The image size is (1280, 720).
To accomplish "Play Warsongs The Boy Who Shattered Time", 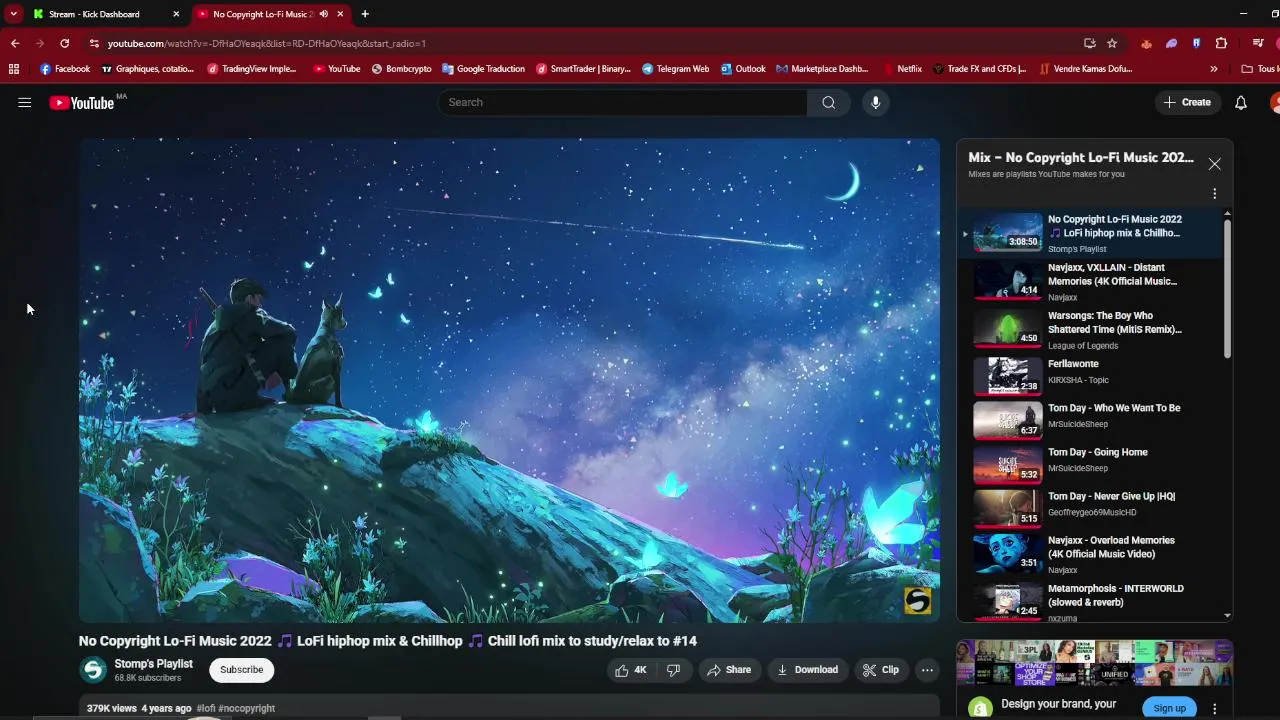I will [1090, 330].
